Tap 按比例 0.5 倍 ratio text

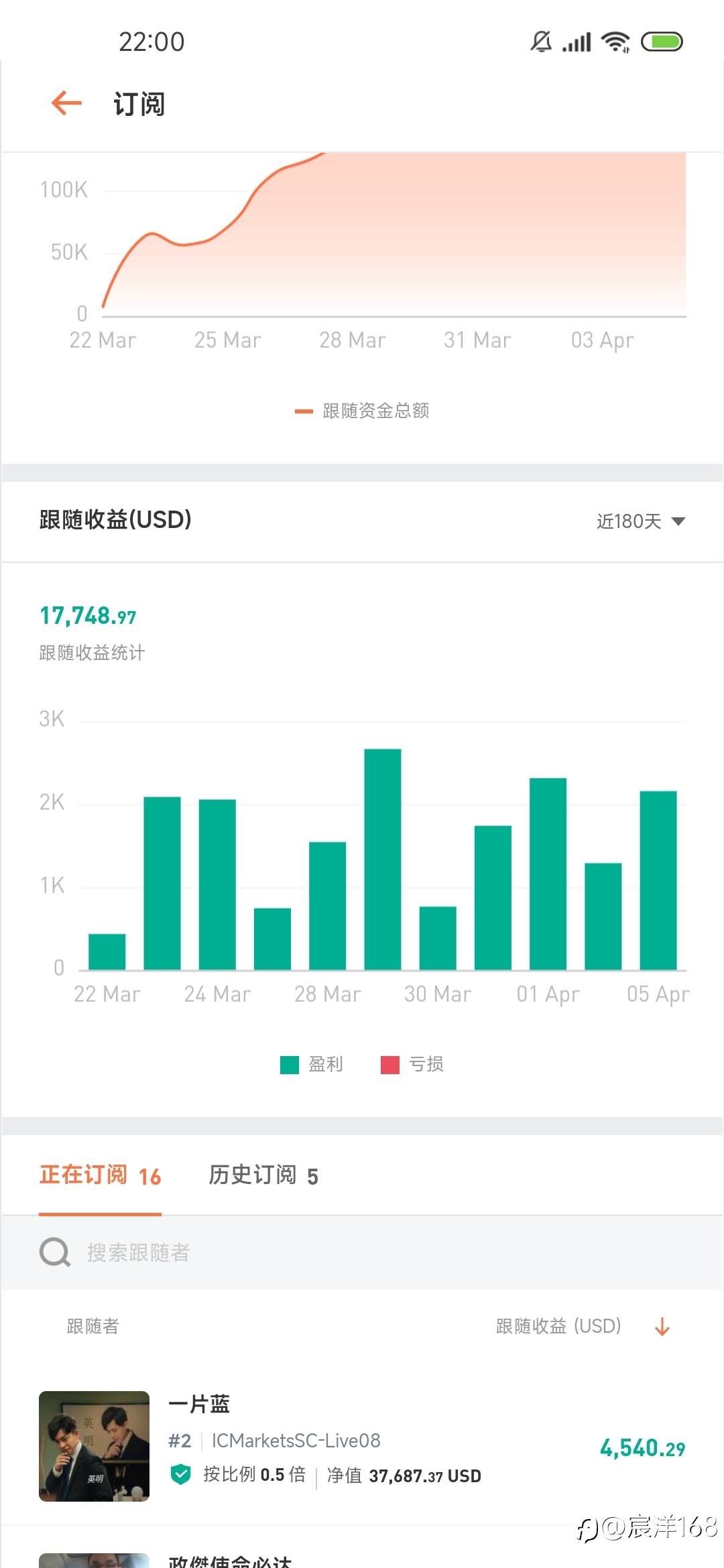(255, 1475)
